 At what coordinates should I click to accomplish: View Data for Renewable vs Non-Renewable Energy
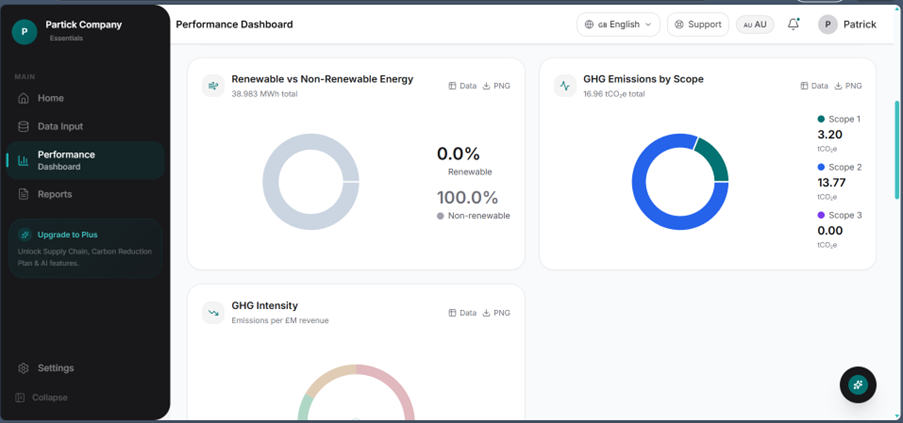click(462, 86)
